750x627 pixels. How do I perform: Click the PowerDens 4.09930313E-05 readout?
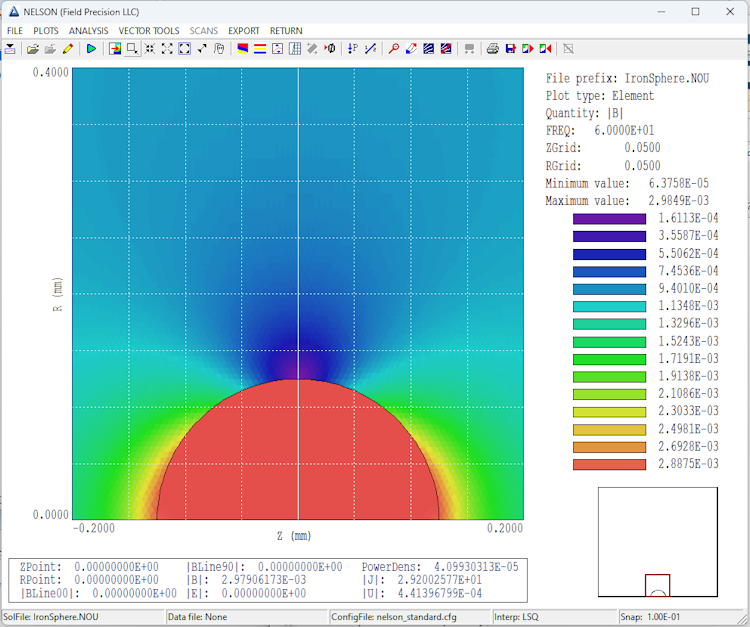pyautogui.click(x=440, y=567)
